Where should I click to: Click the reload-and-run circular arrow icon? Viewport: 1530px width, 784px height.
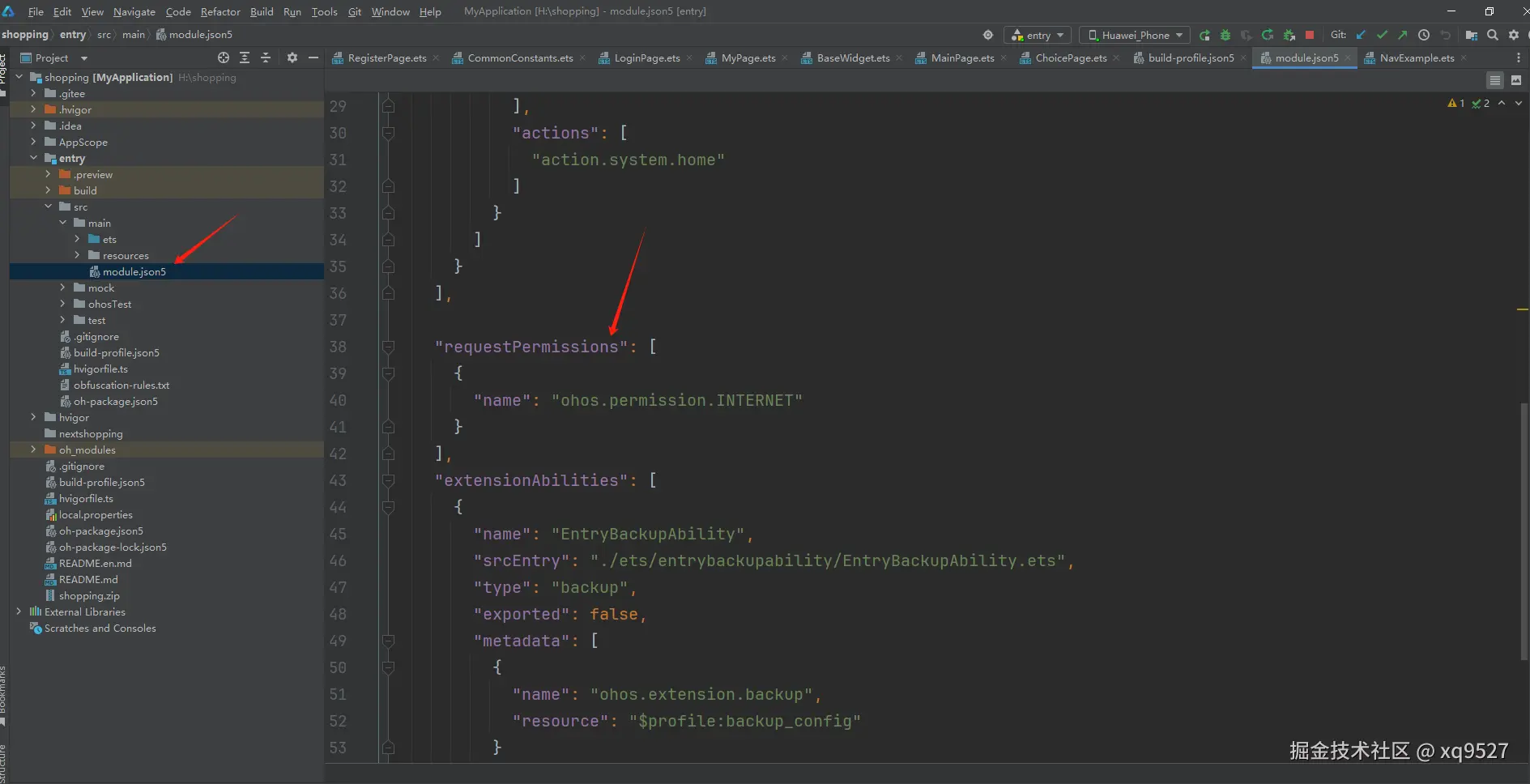point(1268,35)
